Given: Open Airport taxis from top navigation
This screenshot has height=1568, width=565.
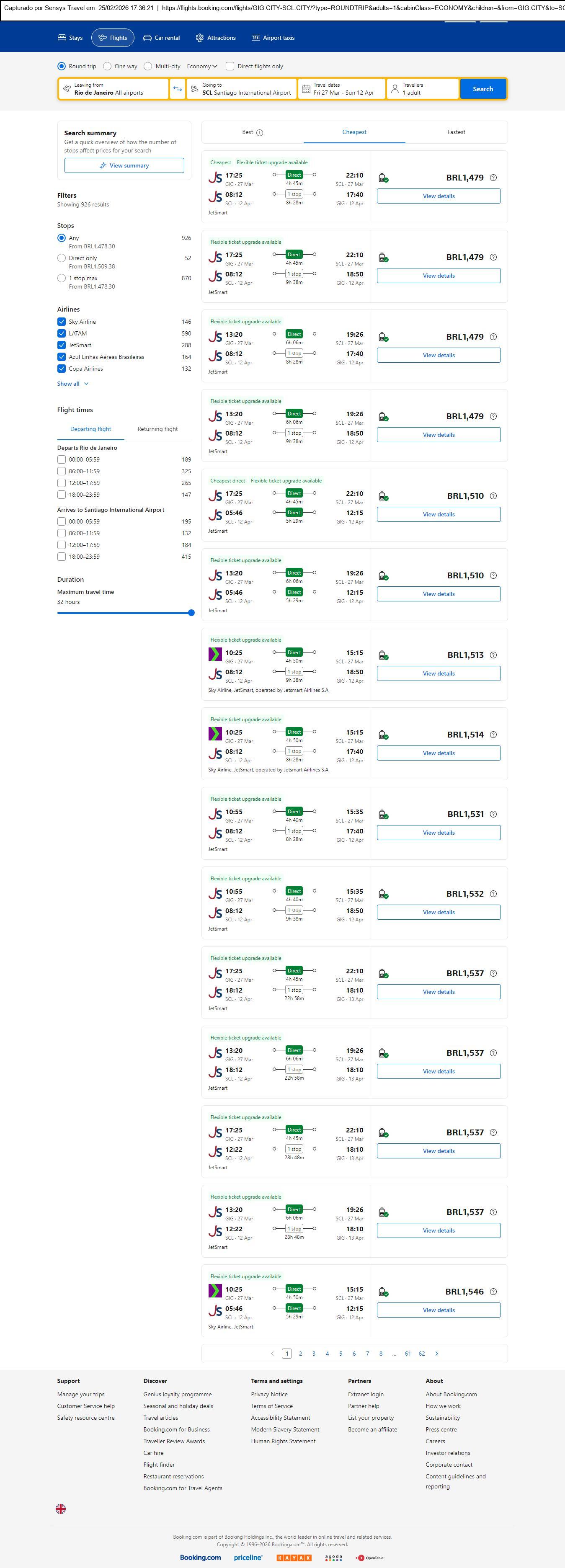Looking at the screenshot, I should pos(273,38).
